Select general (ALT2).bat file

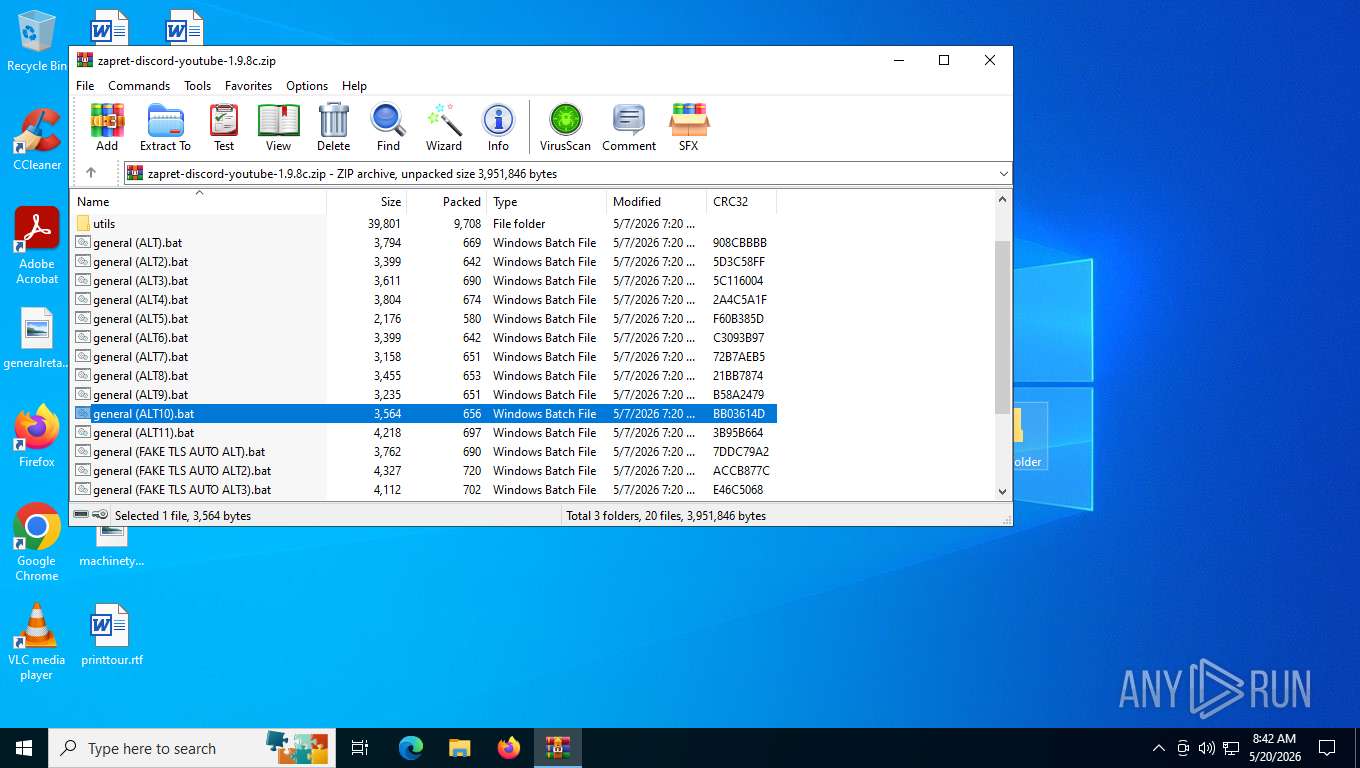423,262
